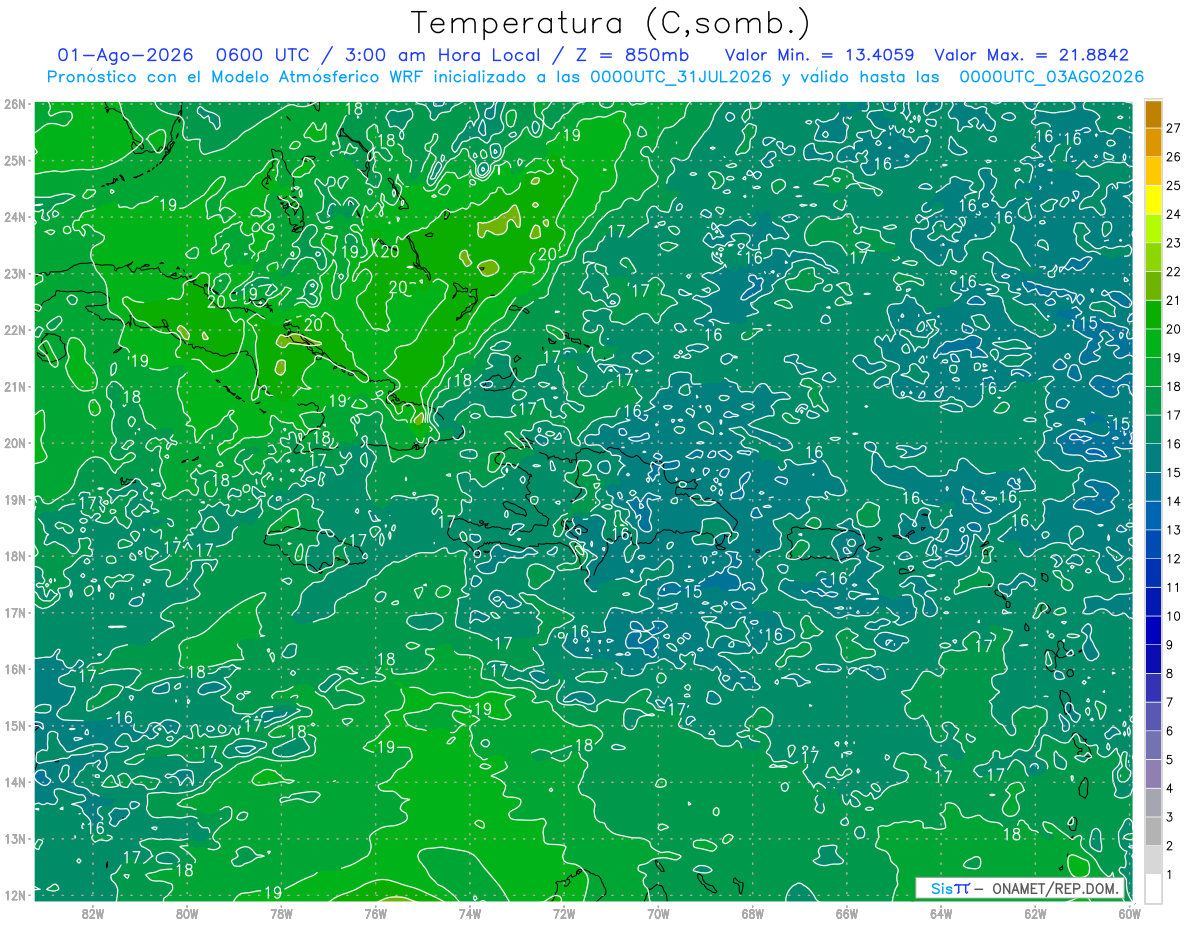This screenshot has height=927, width=1200.
Task: Click 'Valor Min. = 13.4059' value
Action: [819, 56]
